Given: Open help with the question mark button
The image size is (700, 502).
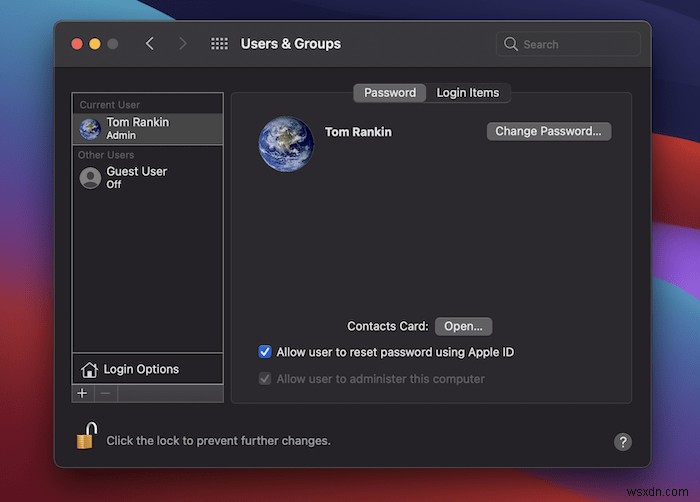Looking at the screenshot, I should coord(622,442).
